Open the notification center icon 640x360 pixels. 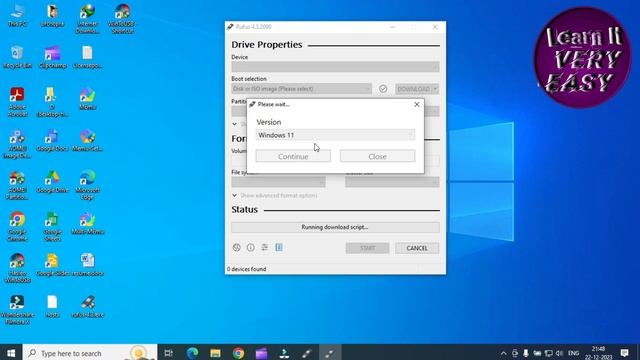tap(624, 353)
